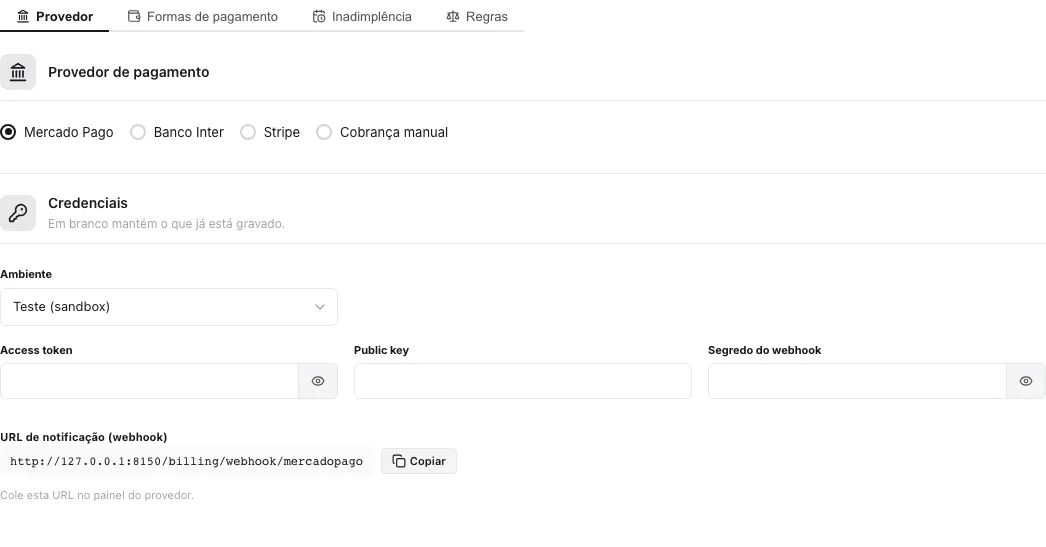The height and width of the screenshot is (547, 1046).
Task: Click the Credenciais heading
Action: [88, 203]
